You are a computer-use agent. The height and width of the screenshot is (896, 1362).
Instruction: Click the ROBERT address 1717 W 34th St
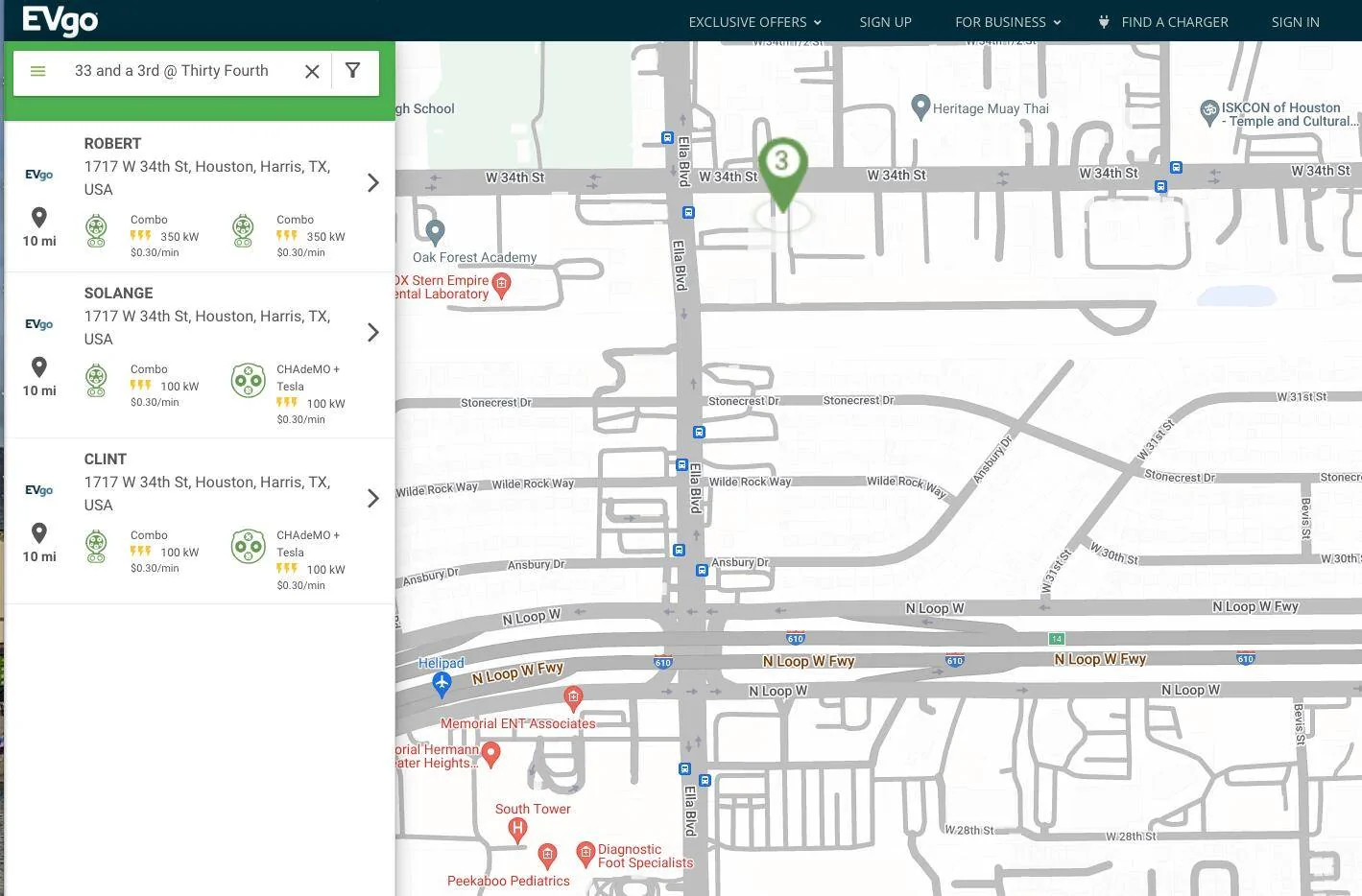207,178
